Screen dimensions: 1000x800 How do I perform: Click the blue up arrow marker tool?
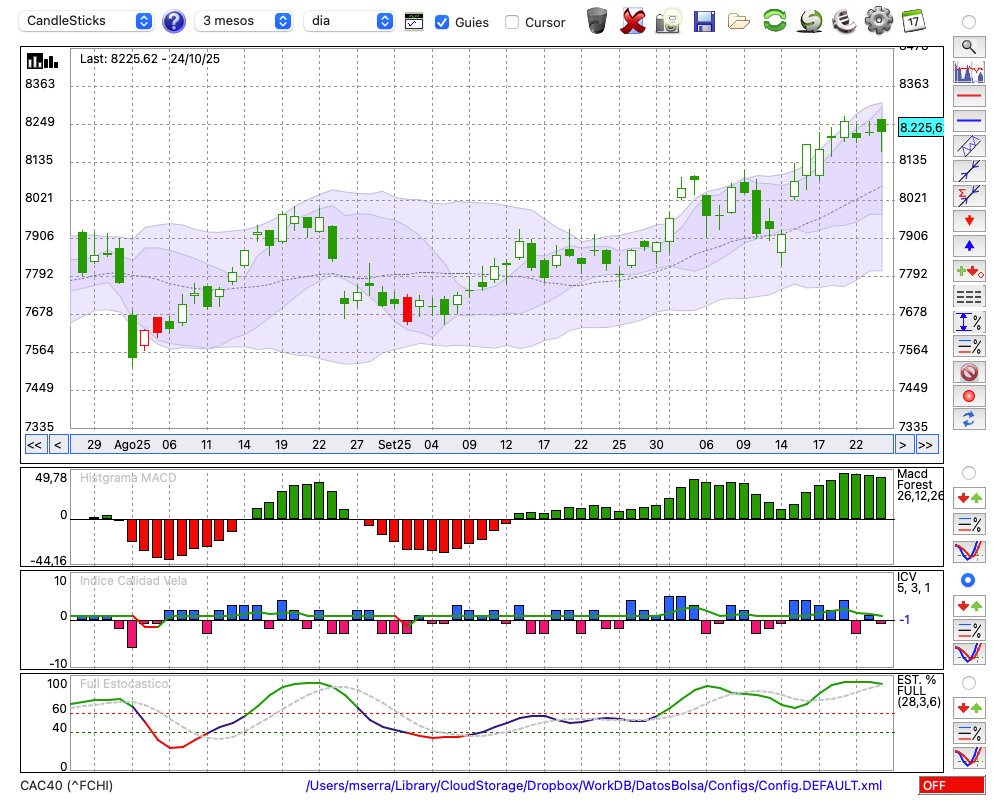pos(969,246)
